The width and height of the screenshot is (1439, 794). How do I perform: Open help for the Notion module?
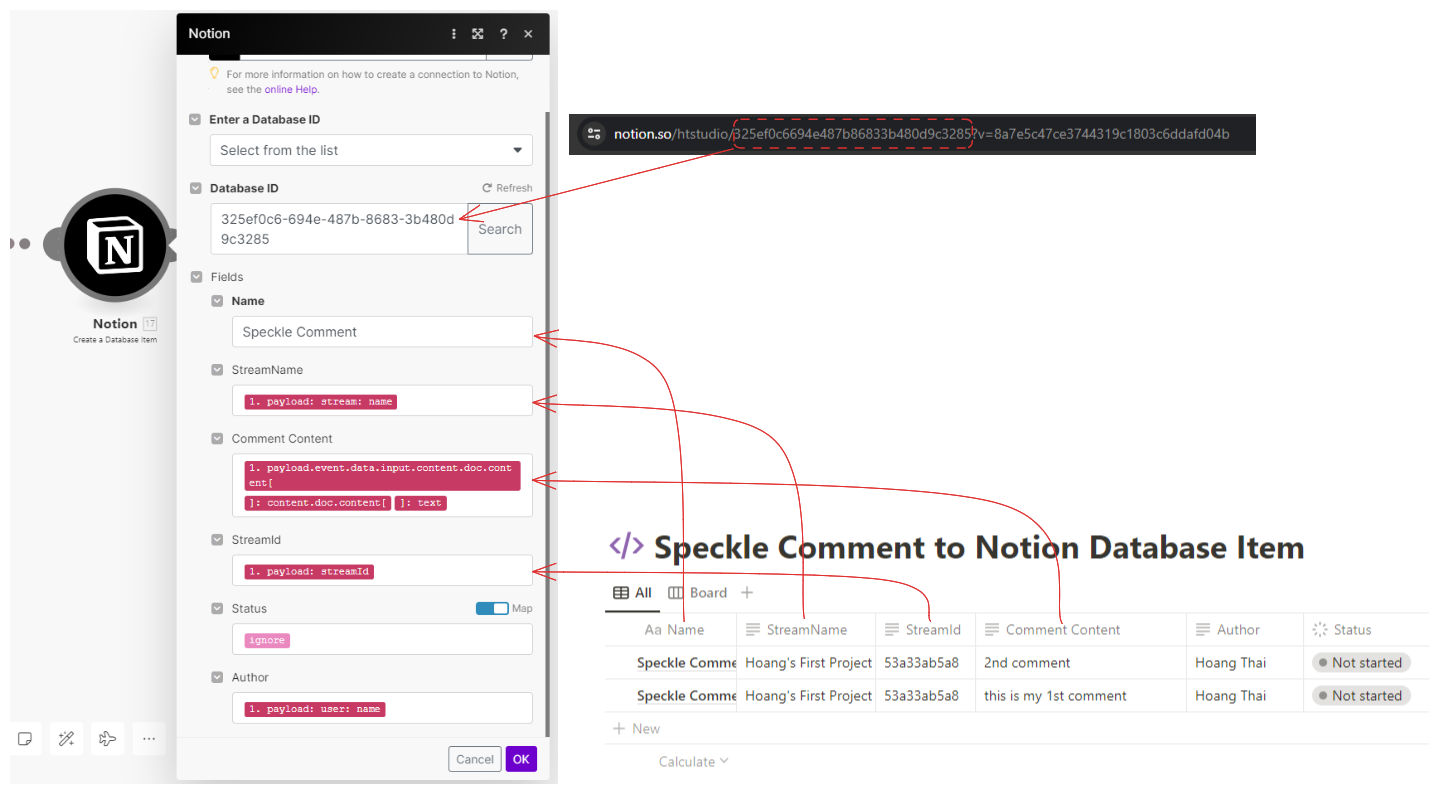(503, 34)
